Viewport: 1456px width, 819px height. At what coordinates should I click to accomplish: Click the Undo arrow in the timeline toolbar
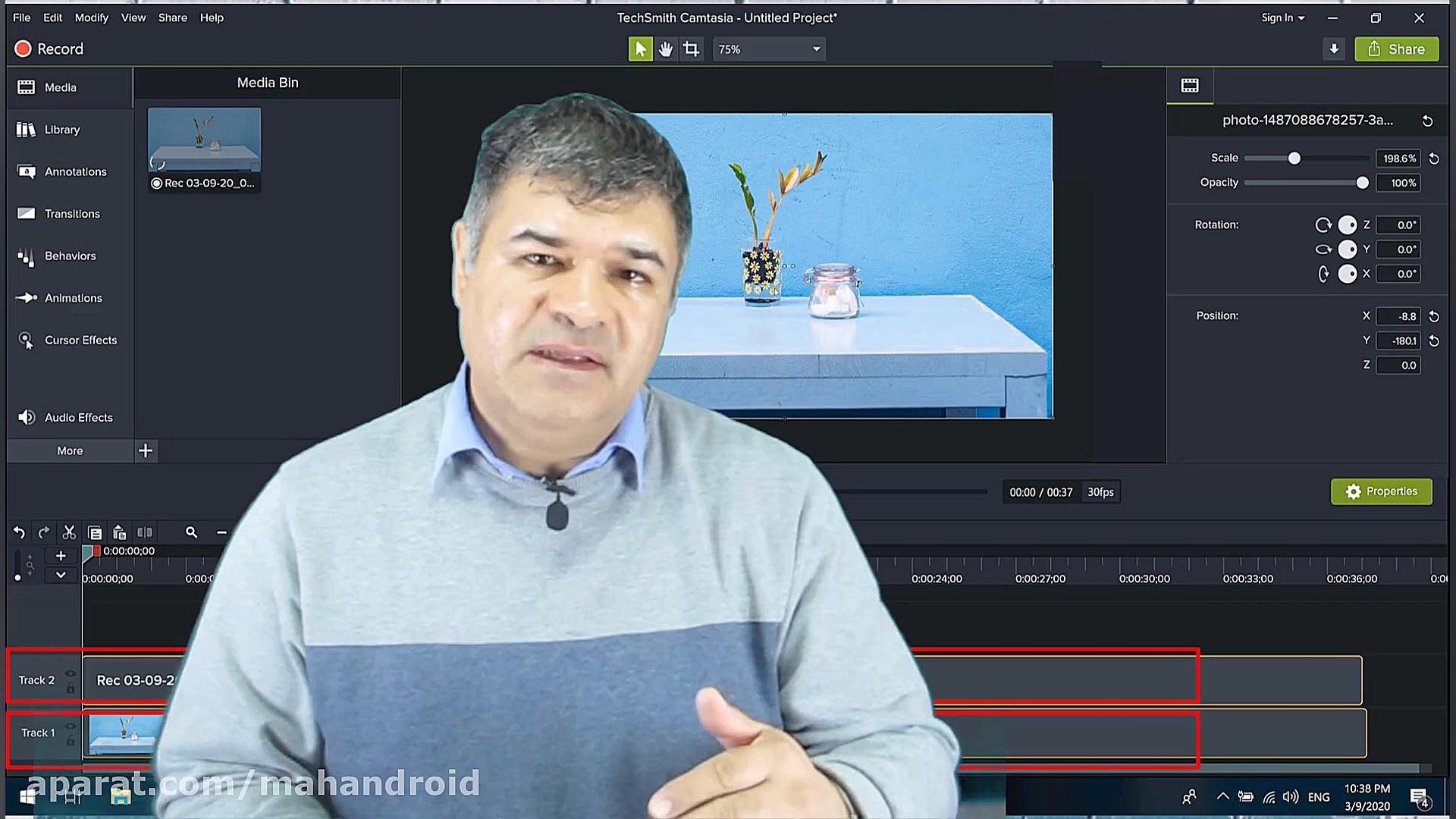point(19,532)
